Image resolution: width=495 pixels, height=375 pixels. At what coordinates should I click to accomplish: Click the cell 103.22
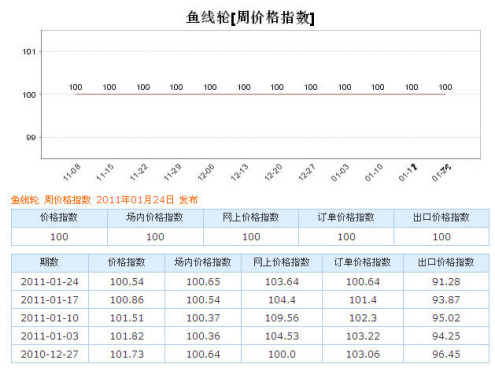[x=363, y=336]
